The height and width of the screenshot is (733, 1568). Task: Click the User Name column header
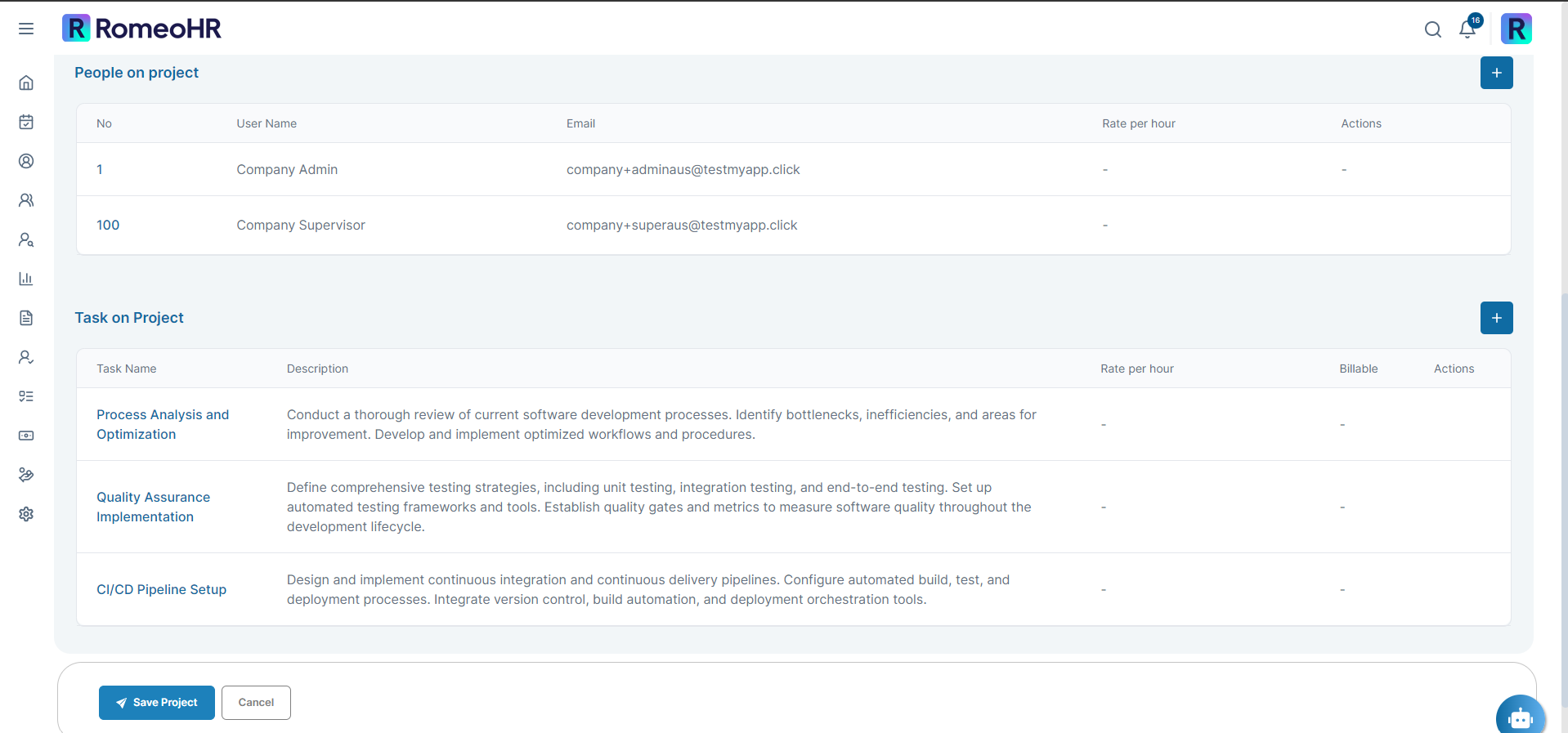pyautogui.click(x=267, y=123)
